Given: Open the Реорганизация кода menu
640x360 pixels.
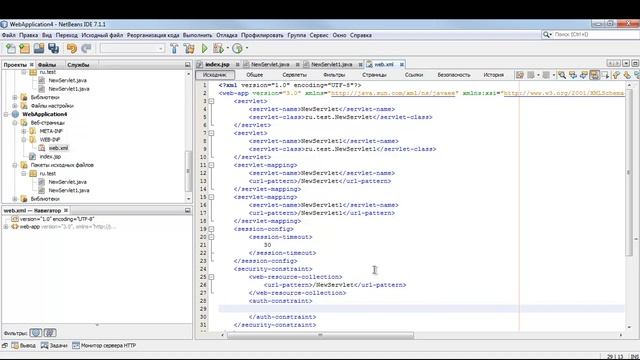Looking at the screenshot, I should (x=153, y=35).
